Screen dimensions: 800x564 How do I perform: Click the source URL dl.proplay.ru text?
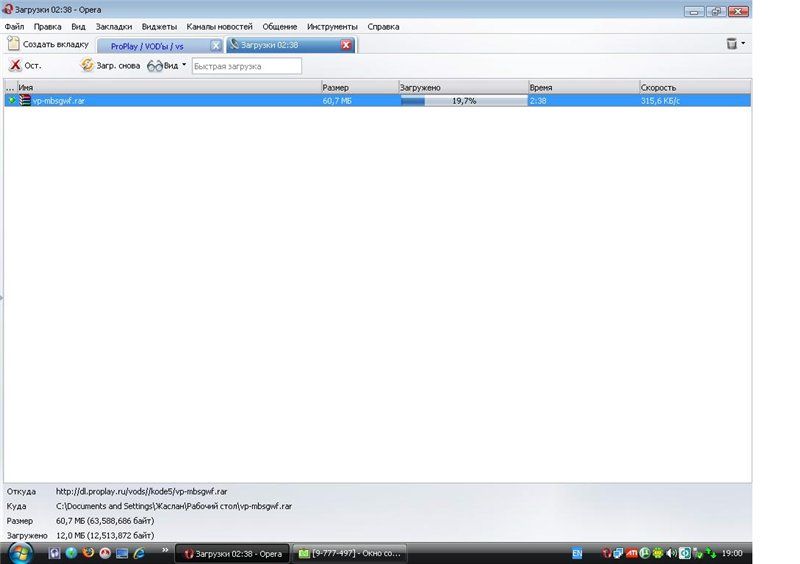point(141,492)
